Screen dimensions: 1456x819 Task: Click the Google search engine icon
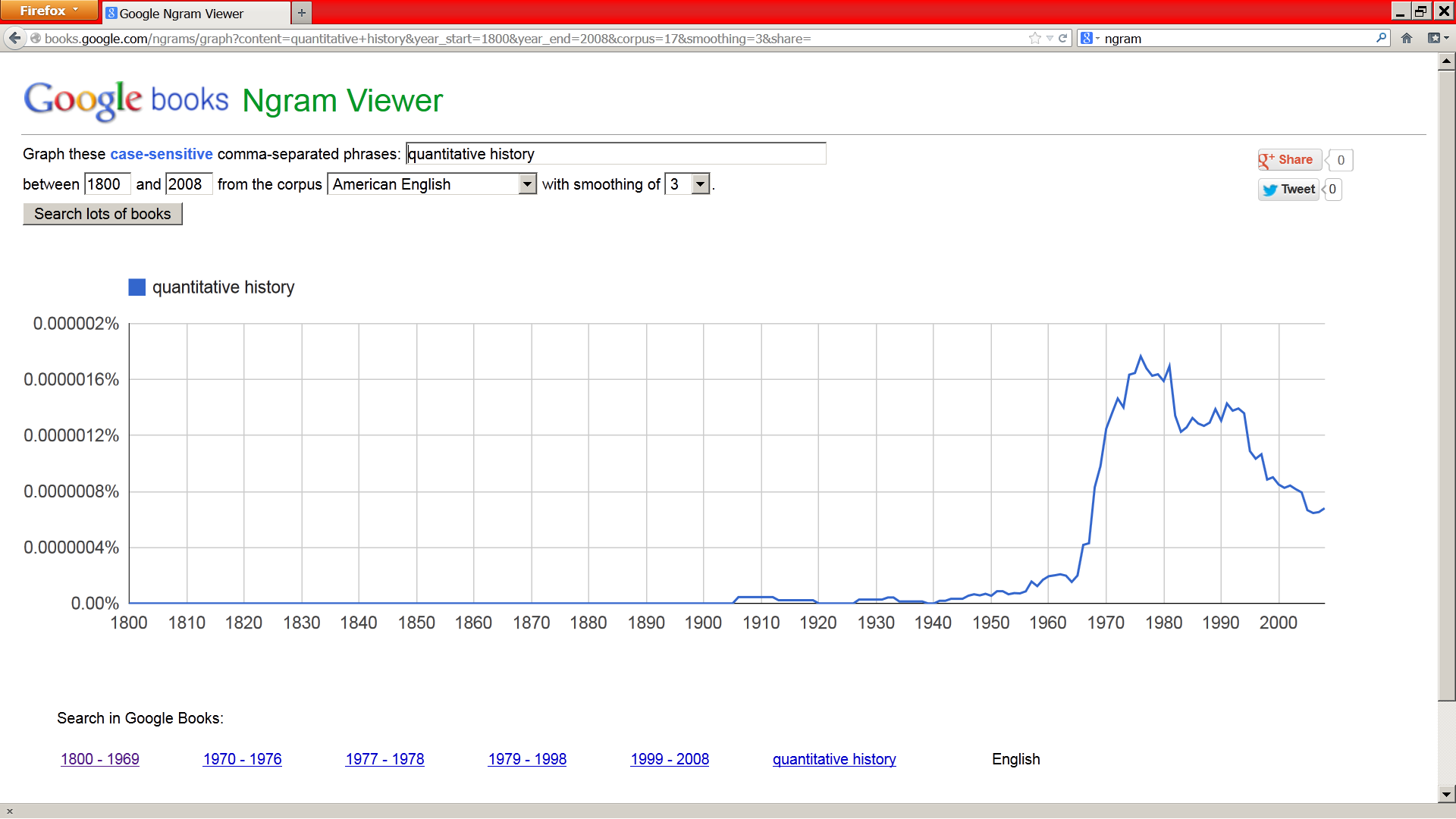tap(1087, 38)
